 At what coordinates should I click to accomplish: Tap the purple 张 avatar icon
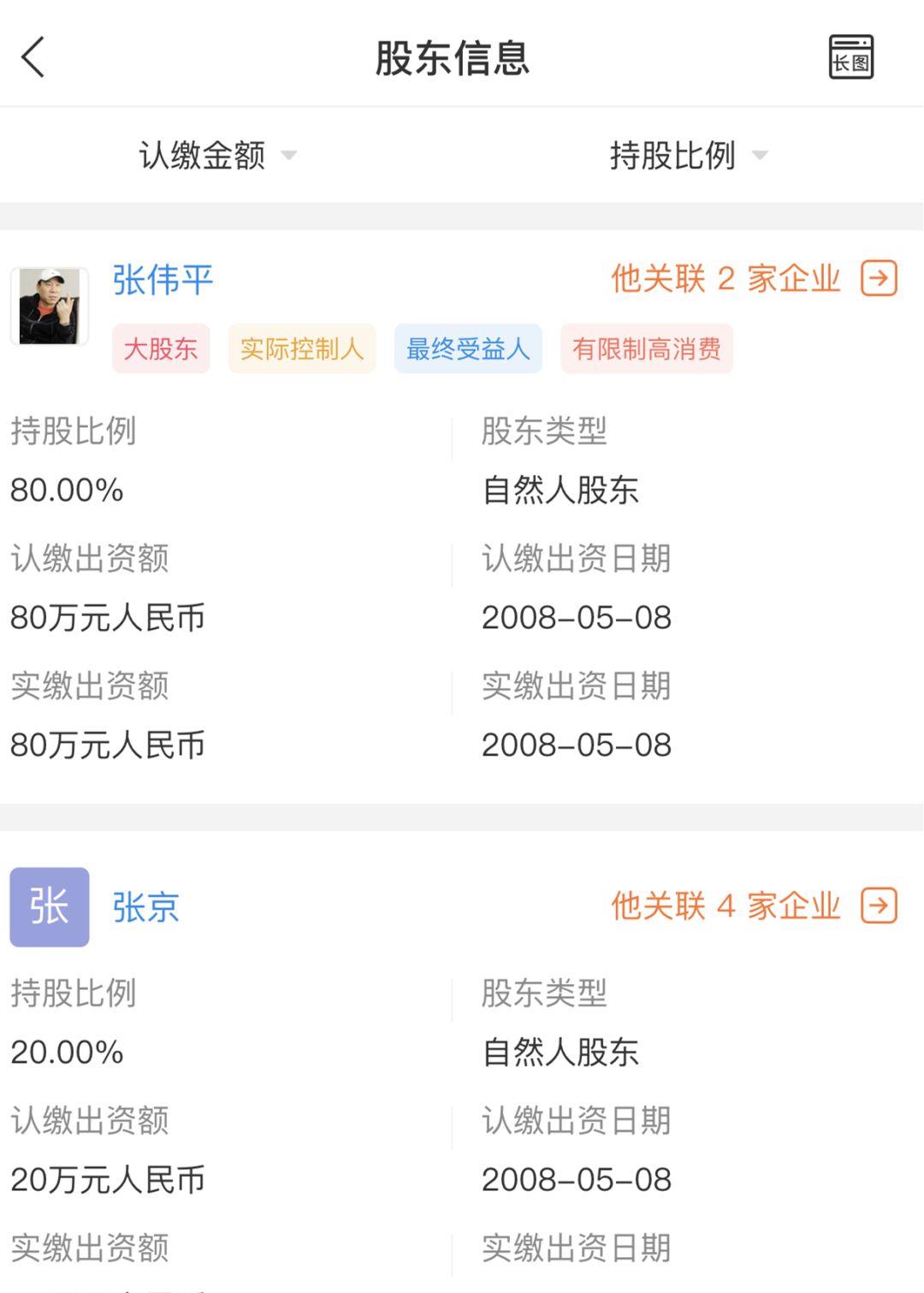50,907
